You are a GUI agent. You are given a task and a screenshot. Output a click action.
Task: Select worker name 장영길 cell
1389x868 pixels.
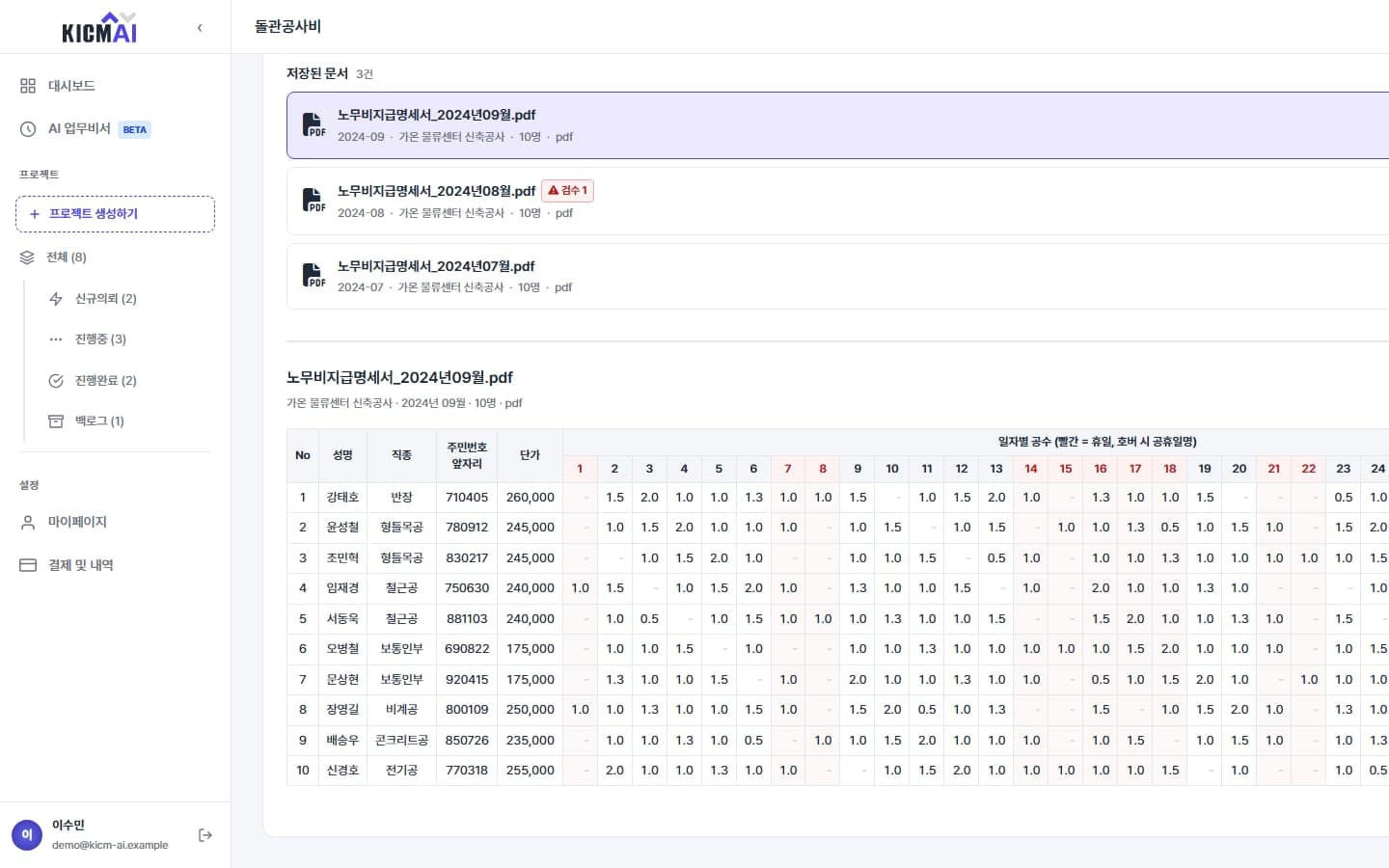coord(342,710)
